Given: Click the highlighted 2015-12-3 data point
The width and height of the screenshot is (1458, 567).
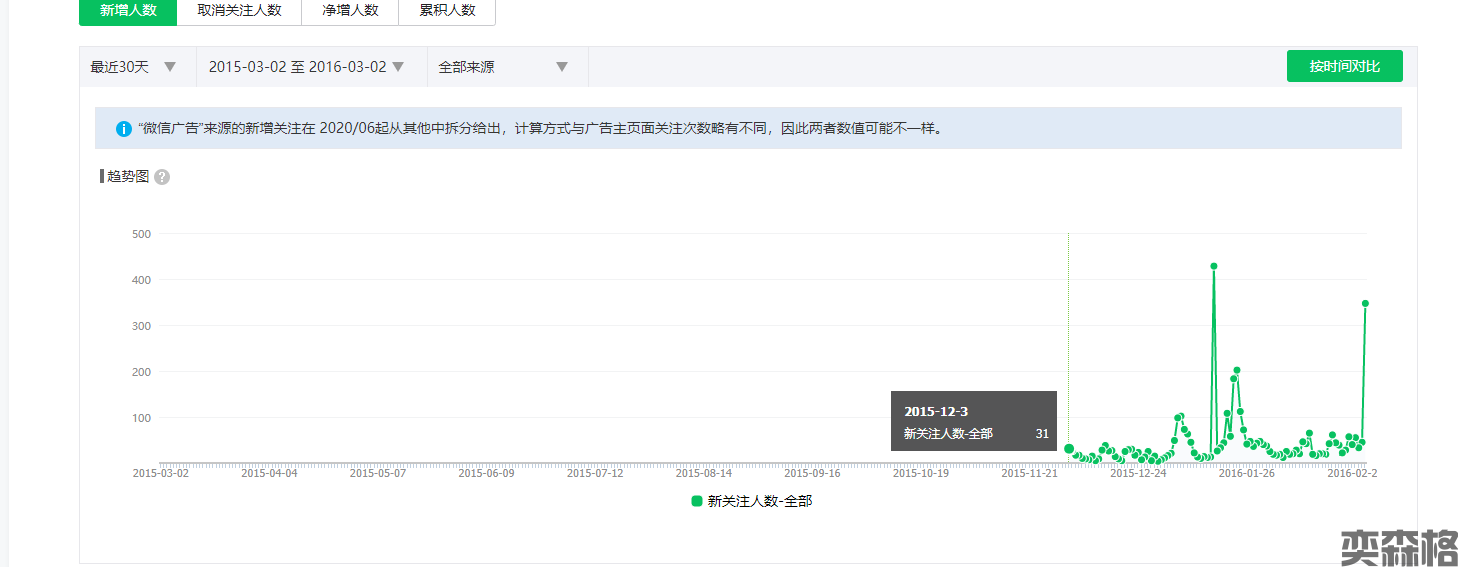Looking at the screenshot, I should [x=1069, y=449].
